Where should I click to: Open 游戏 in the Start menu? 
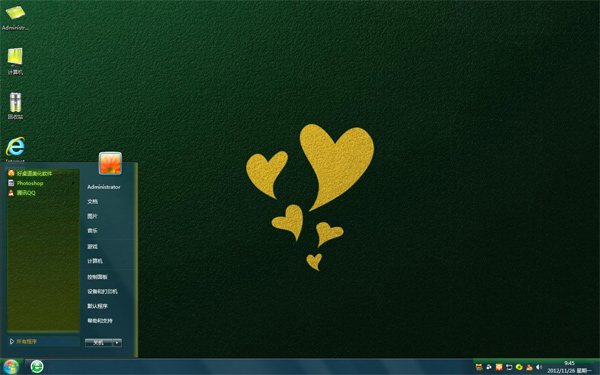92,246
